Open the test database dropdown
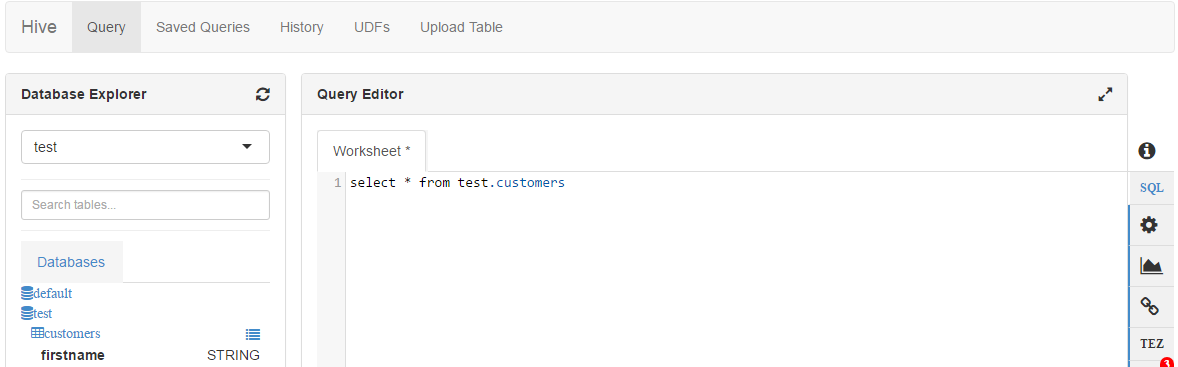Screen dimensions: 1178x367 (145, 147)
